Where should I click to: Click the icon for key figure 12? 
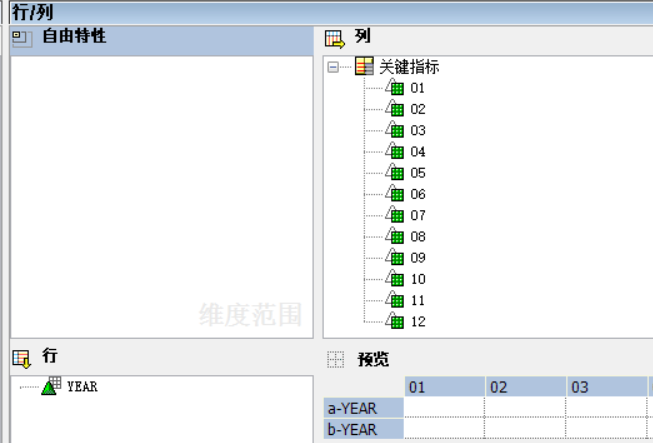[395, 321]
